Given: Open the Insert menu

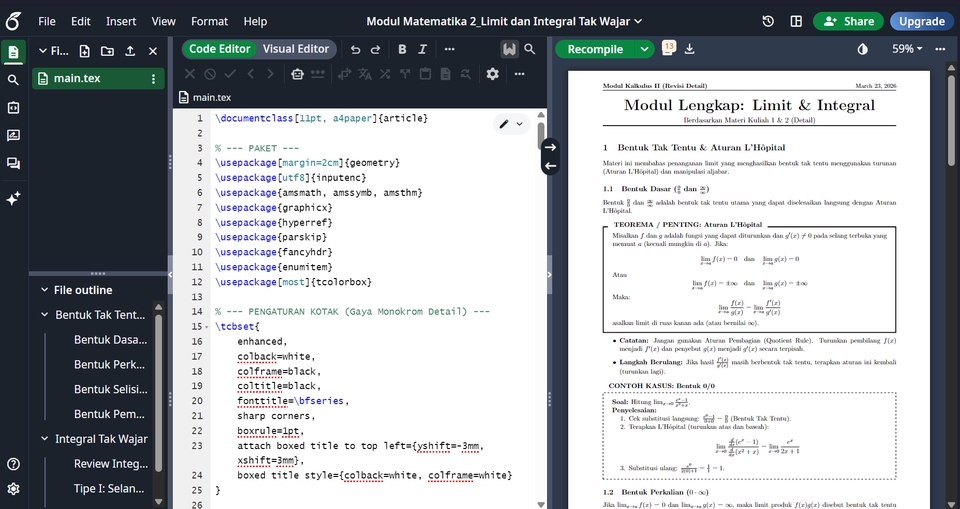Looking at the screenshot, I should (121, 21).
